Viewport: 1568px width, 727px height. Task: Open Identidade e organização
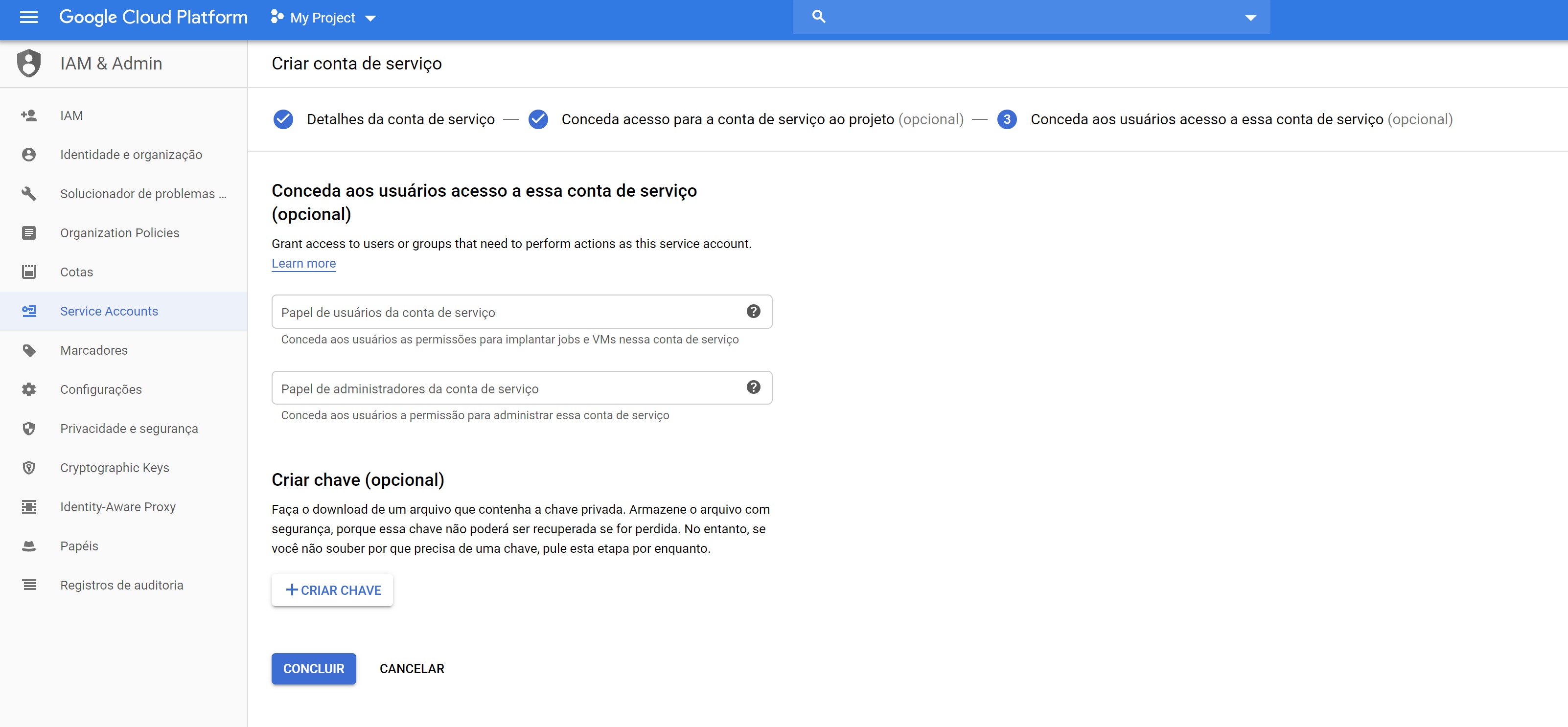point(123,155)
